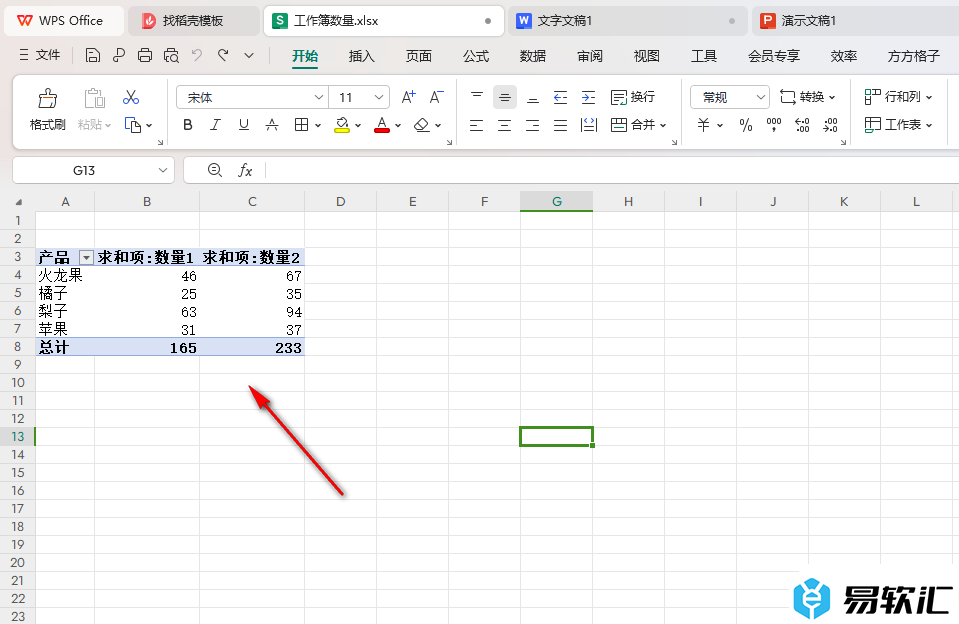The height and width of the screenshot is (624, 959).
Task: Open the 找稻壳模板 tab
Action: pyautogui.click(x=193, y=21)
